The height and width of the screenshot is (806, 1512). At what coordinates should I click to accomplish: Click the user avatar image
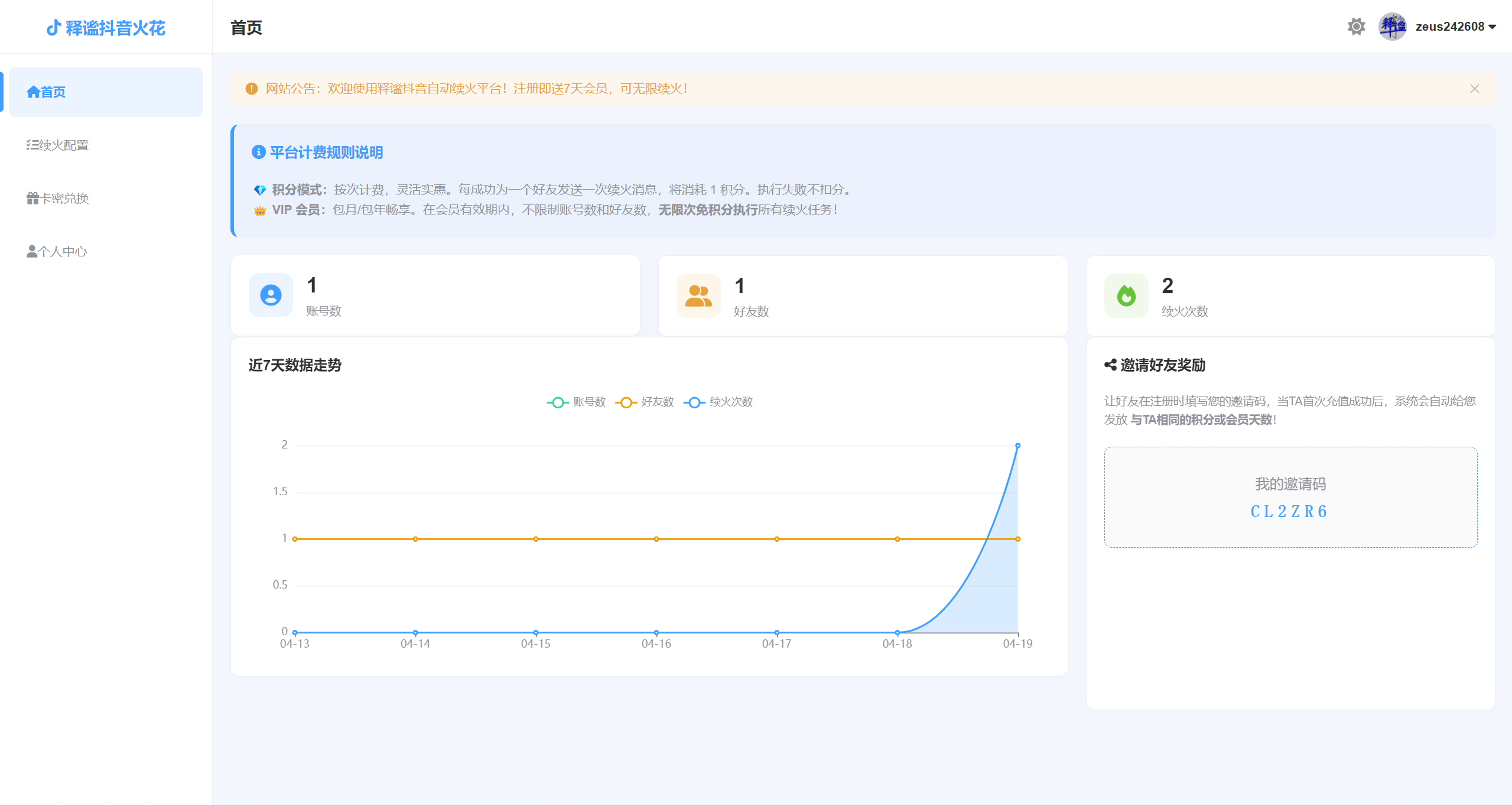point(1392,27)
